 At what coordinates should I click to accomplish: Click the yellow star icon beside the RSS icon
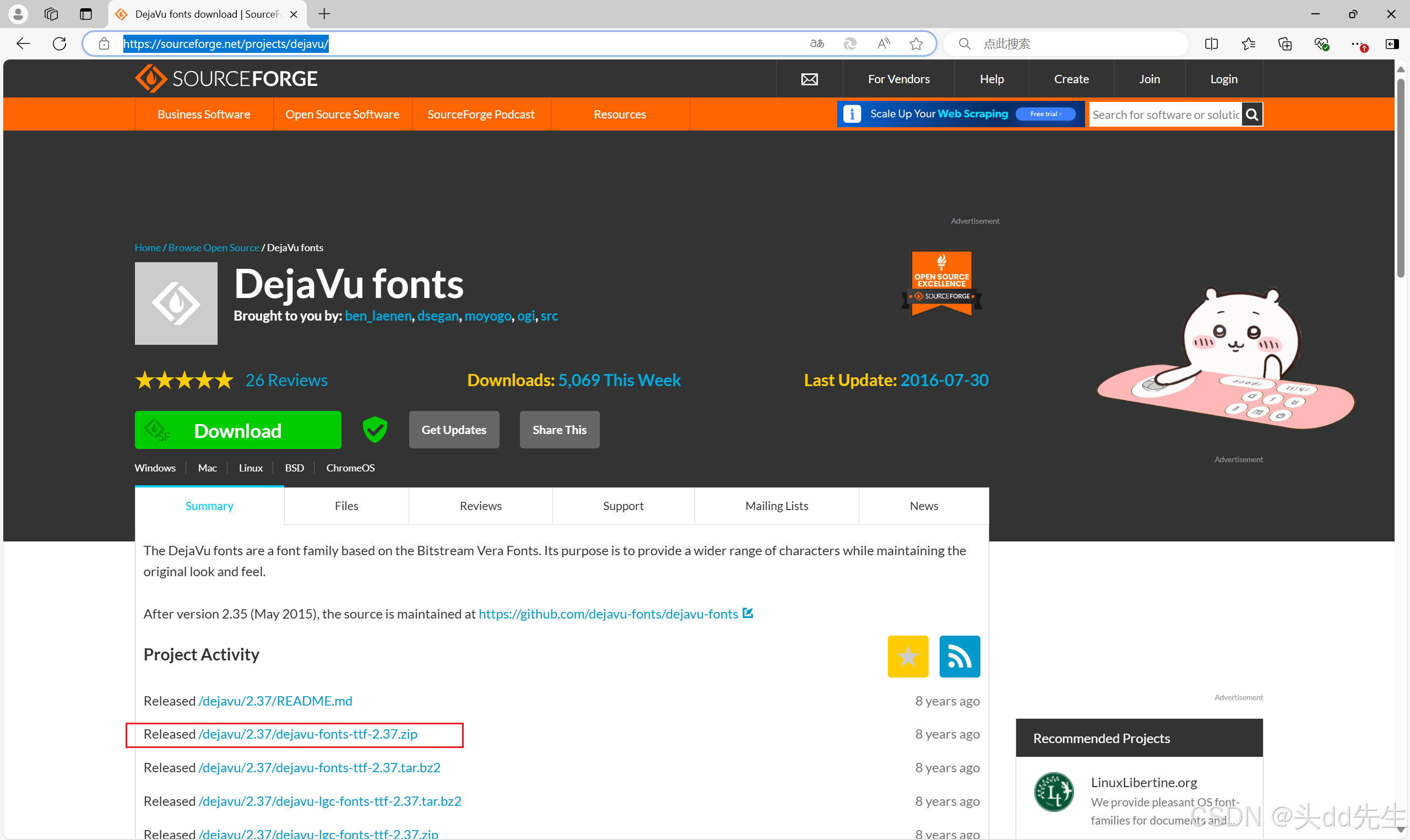click(908, 656)
